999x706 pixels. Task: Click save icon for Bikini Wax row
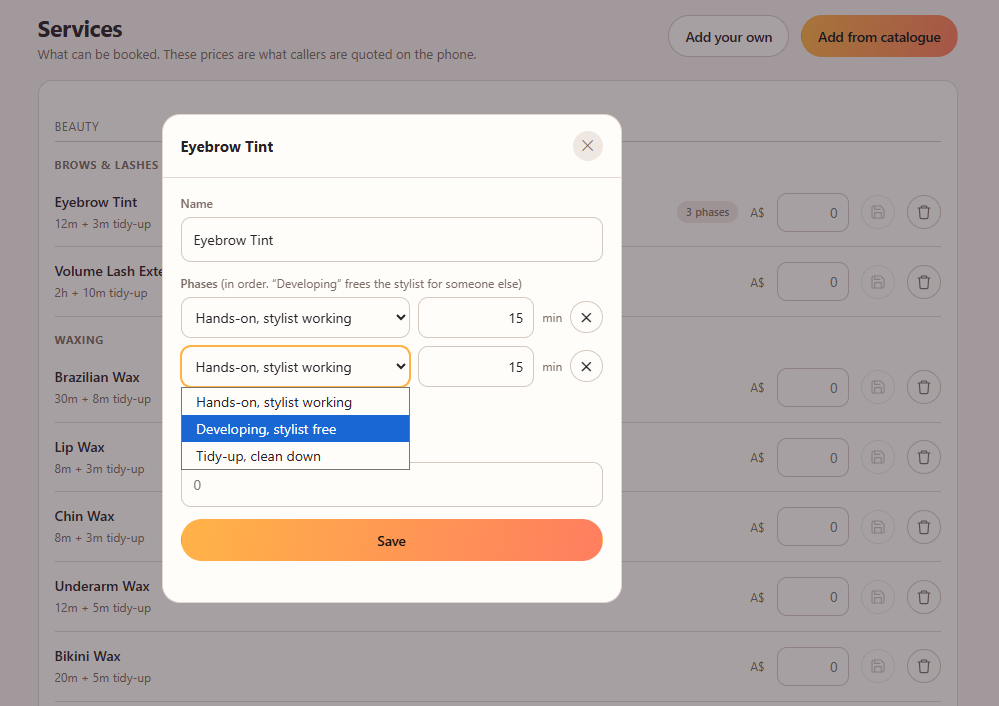877,666
